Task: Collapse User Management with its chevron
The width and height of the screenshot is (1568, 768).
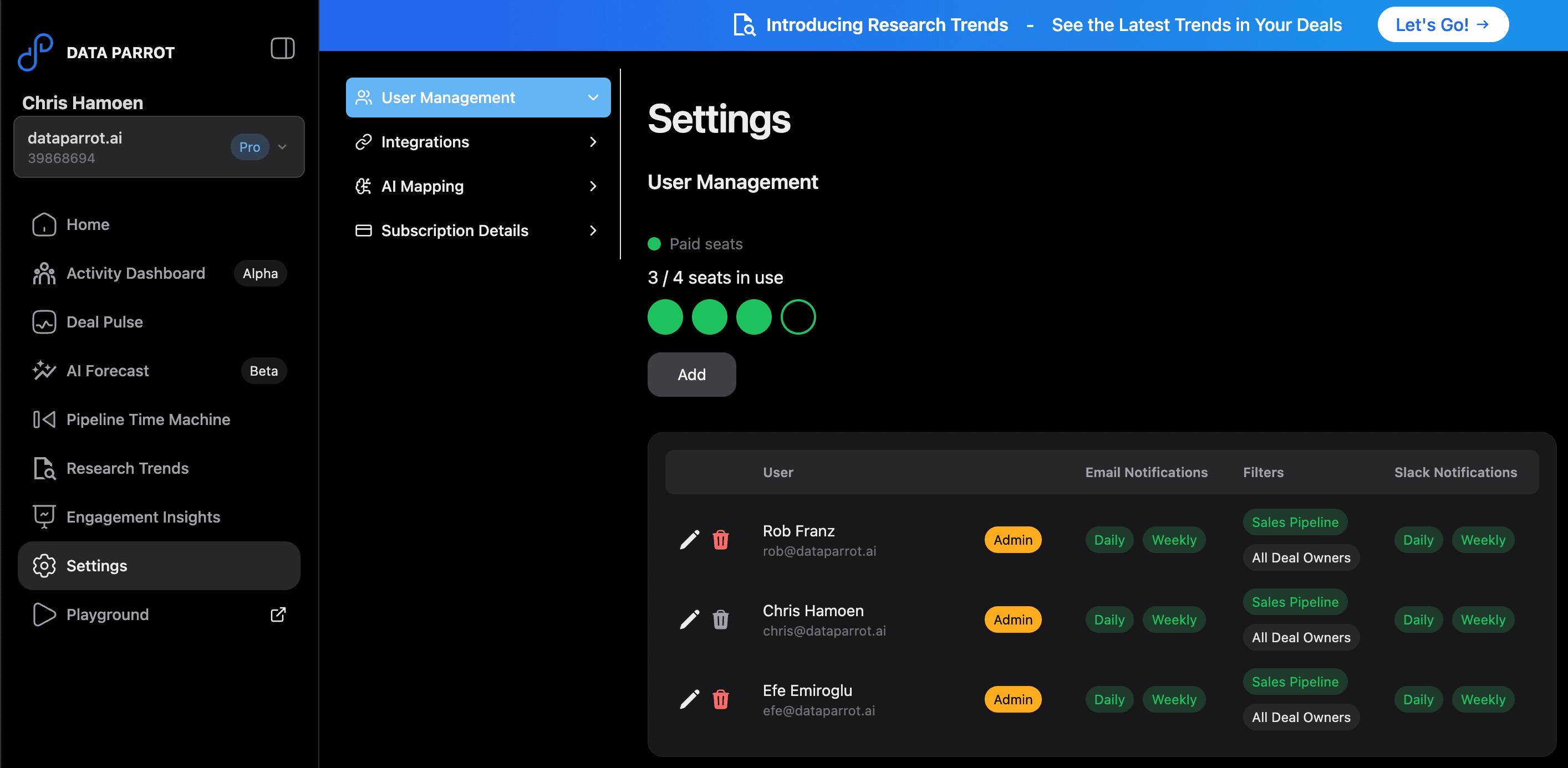Action: (593, 98)
